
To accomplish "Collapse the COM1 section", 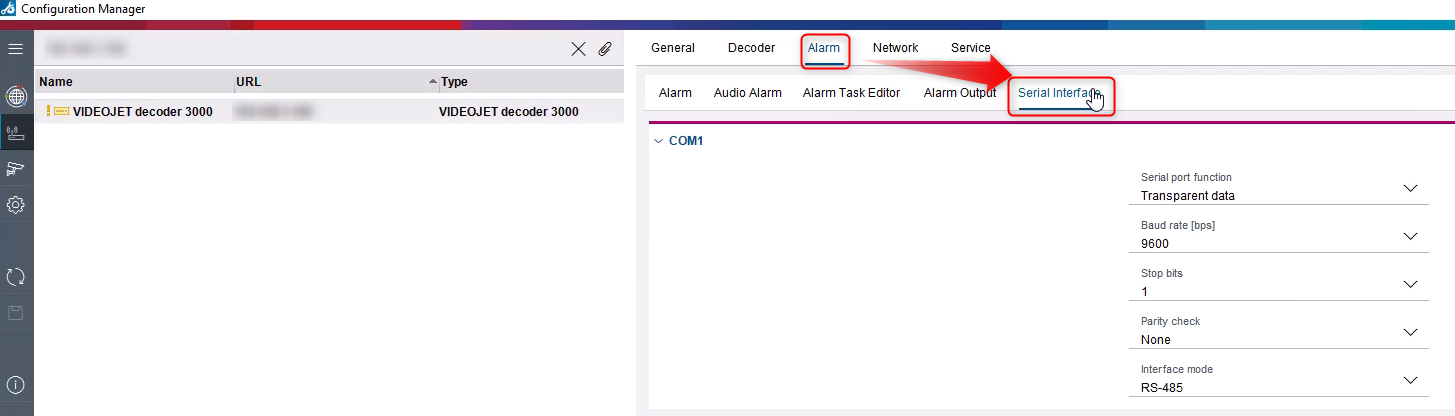I will (x=658, y=141).
